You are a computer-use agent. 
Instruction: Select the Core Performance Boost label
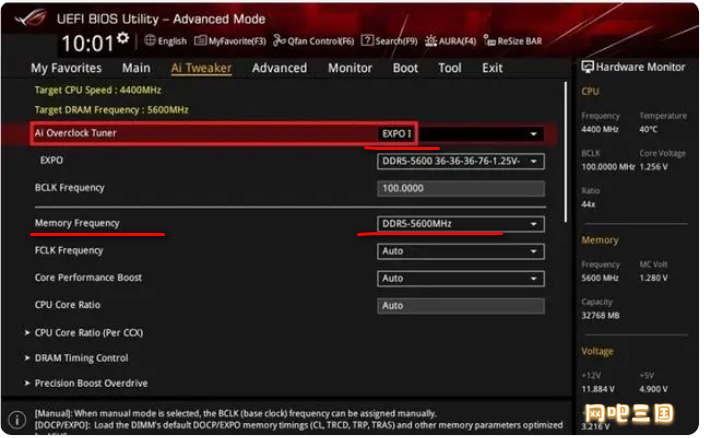pyautogui.click(x=88, y=278)
